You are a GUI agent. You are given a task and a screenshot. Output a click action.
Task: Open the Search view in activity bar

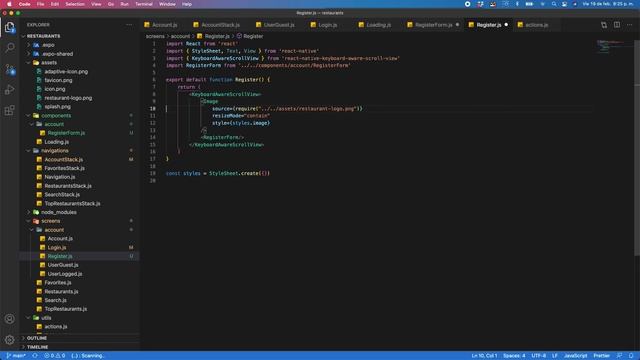point(9,48)
